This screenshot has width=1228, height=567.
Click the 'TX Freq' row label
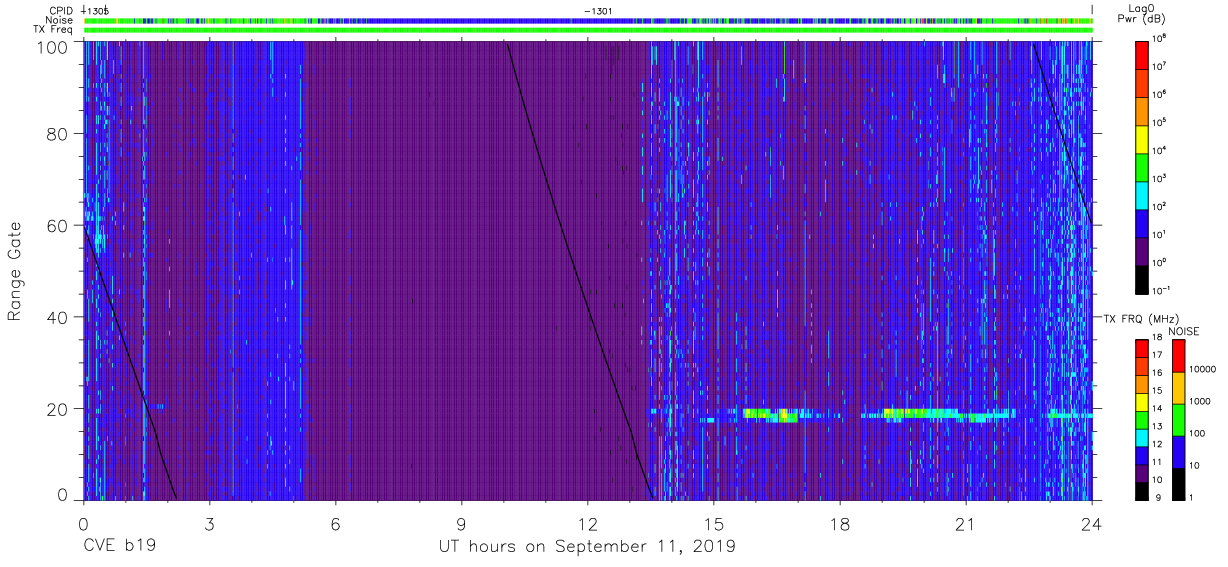(x=54, y=30)
